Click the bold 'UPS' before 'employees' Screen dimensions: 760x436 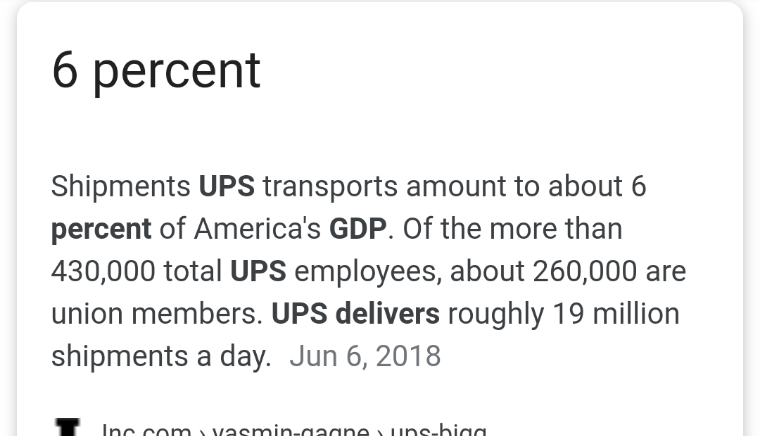coord(258,271)
